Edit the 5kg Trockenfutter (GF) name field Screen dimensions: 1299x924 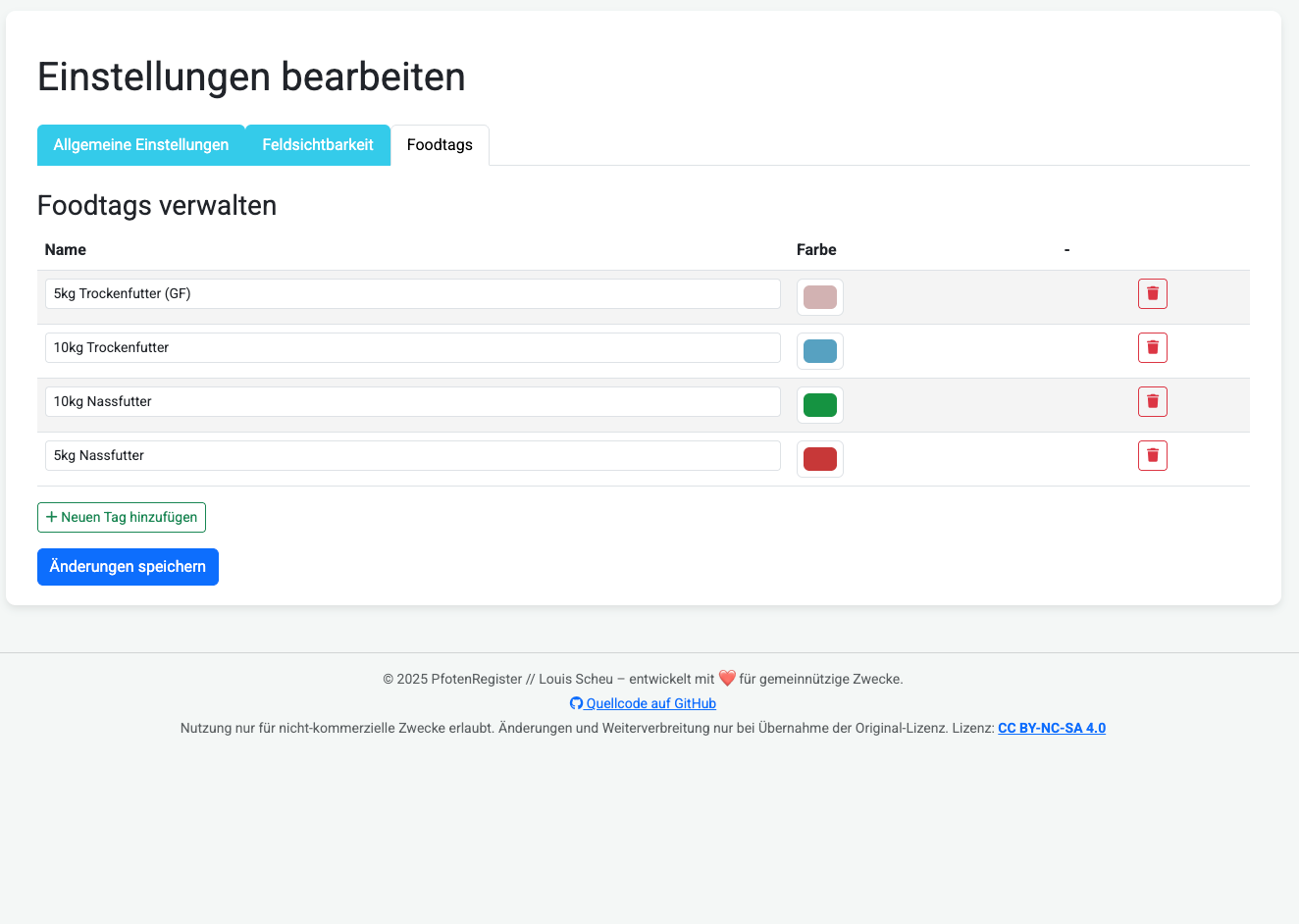[x=413, y=293]
